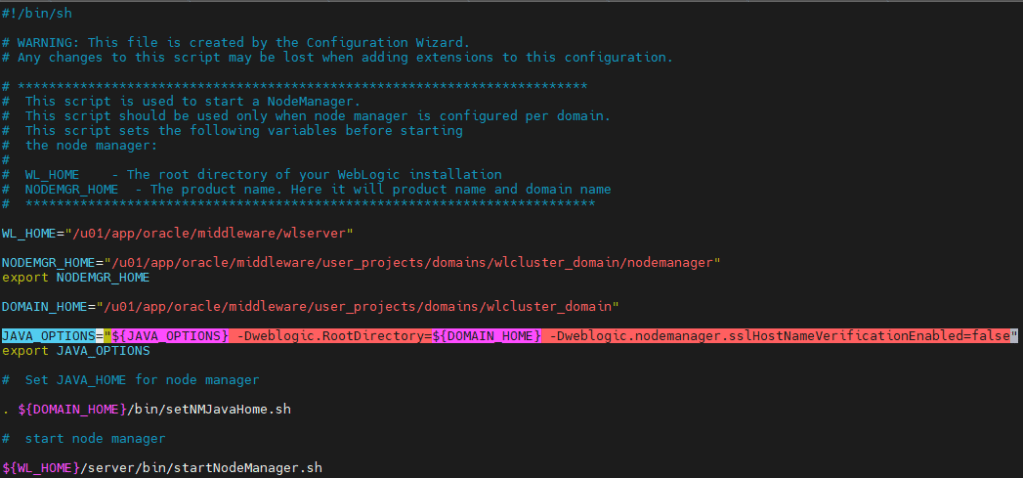The width and height of the screenshot is (1023, 478).
Task: Click the WL_HOME description comment line
Action: [x=260, y=174]
